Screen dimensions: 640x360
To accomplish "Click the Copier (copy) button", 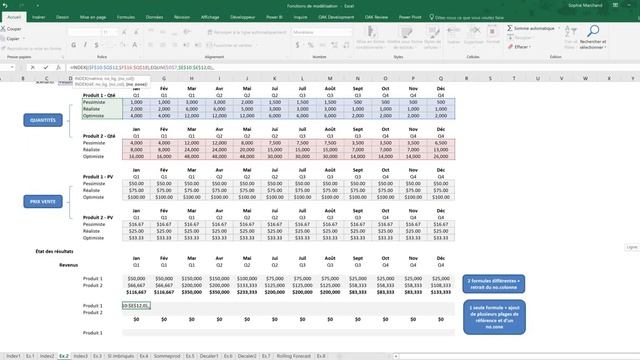I will coord(12,38).
